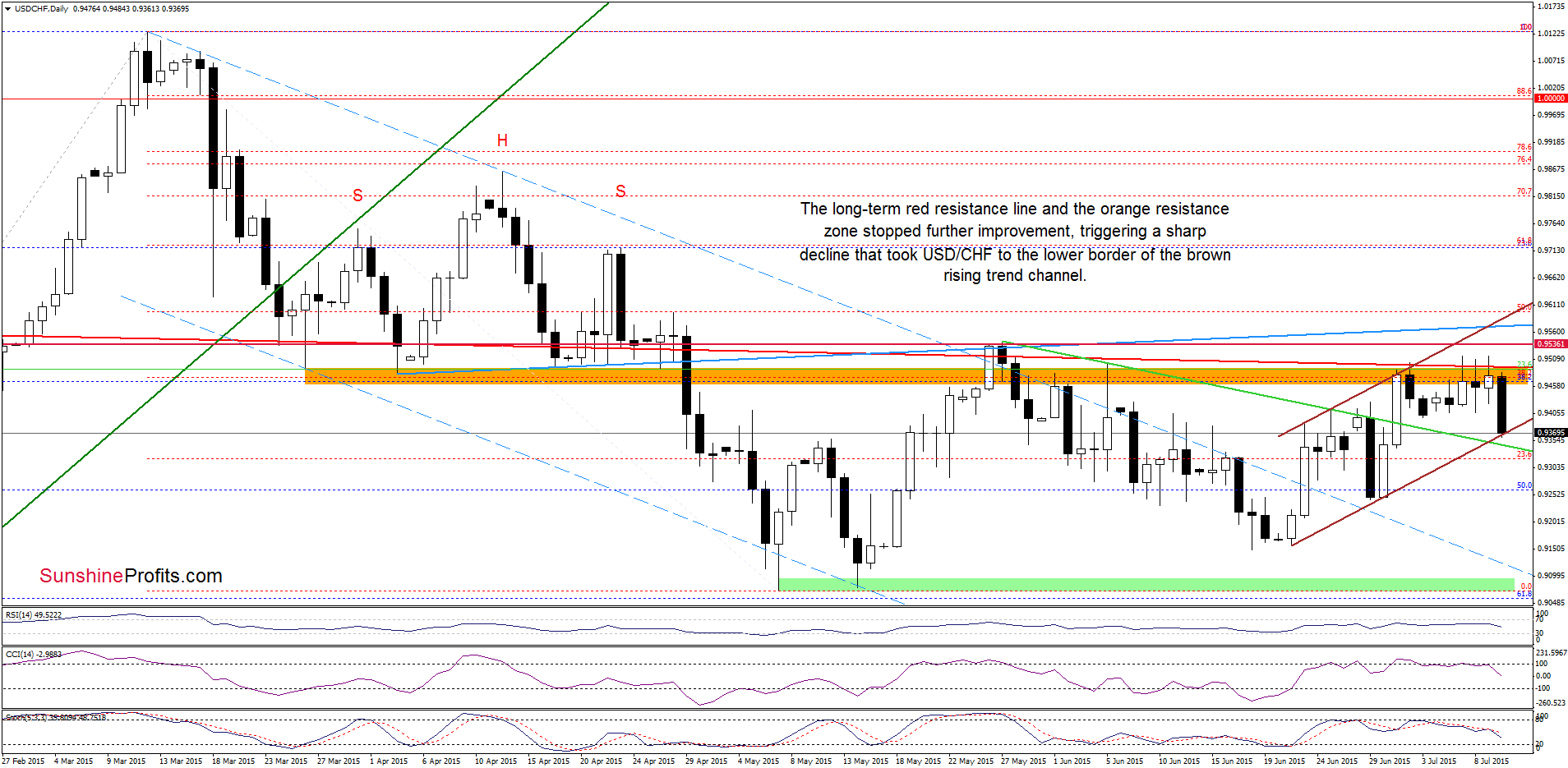The width and height of the screenshot is (1568, 768).
Task: Click the 0.94580 price axis value
Action: 1551,386
